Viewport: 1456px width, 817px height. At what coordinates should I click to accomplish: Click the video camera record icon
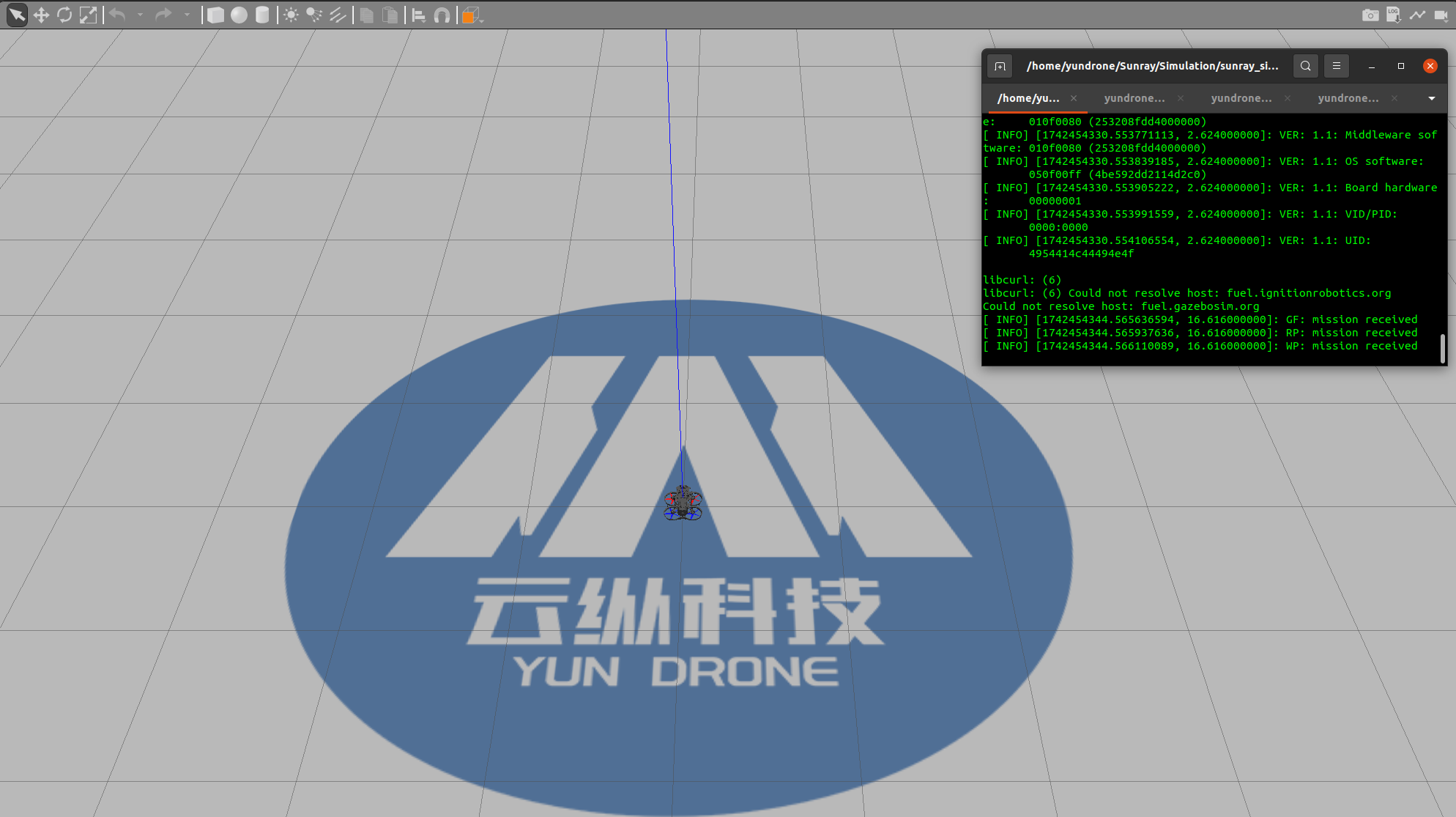[1441, 15]
